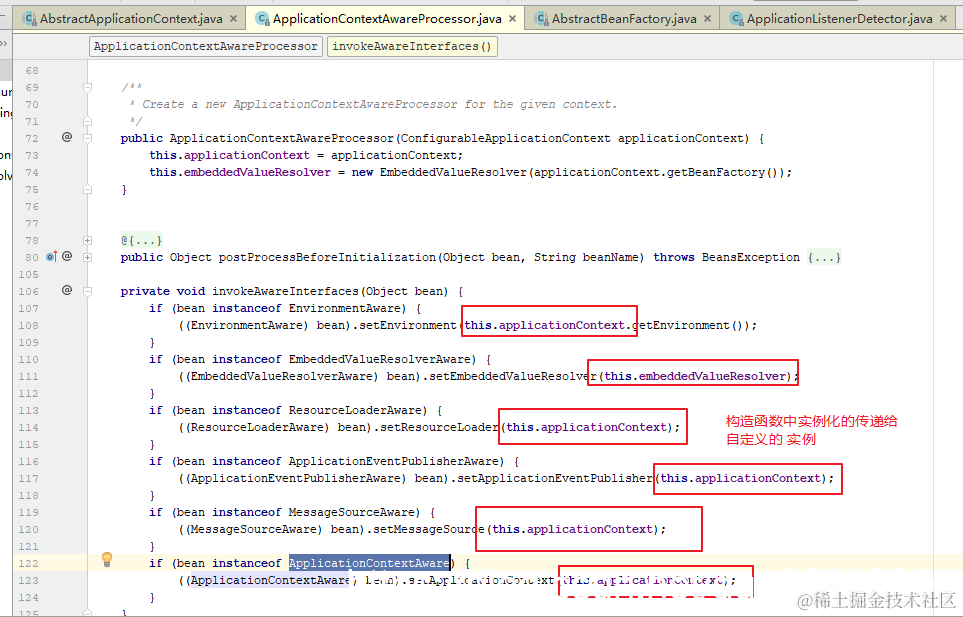Screen dimensions: 963x617
Task: Close AbstractBeanFactory.java tab
Action: click(708, 19)
